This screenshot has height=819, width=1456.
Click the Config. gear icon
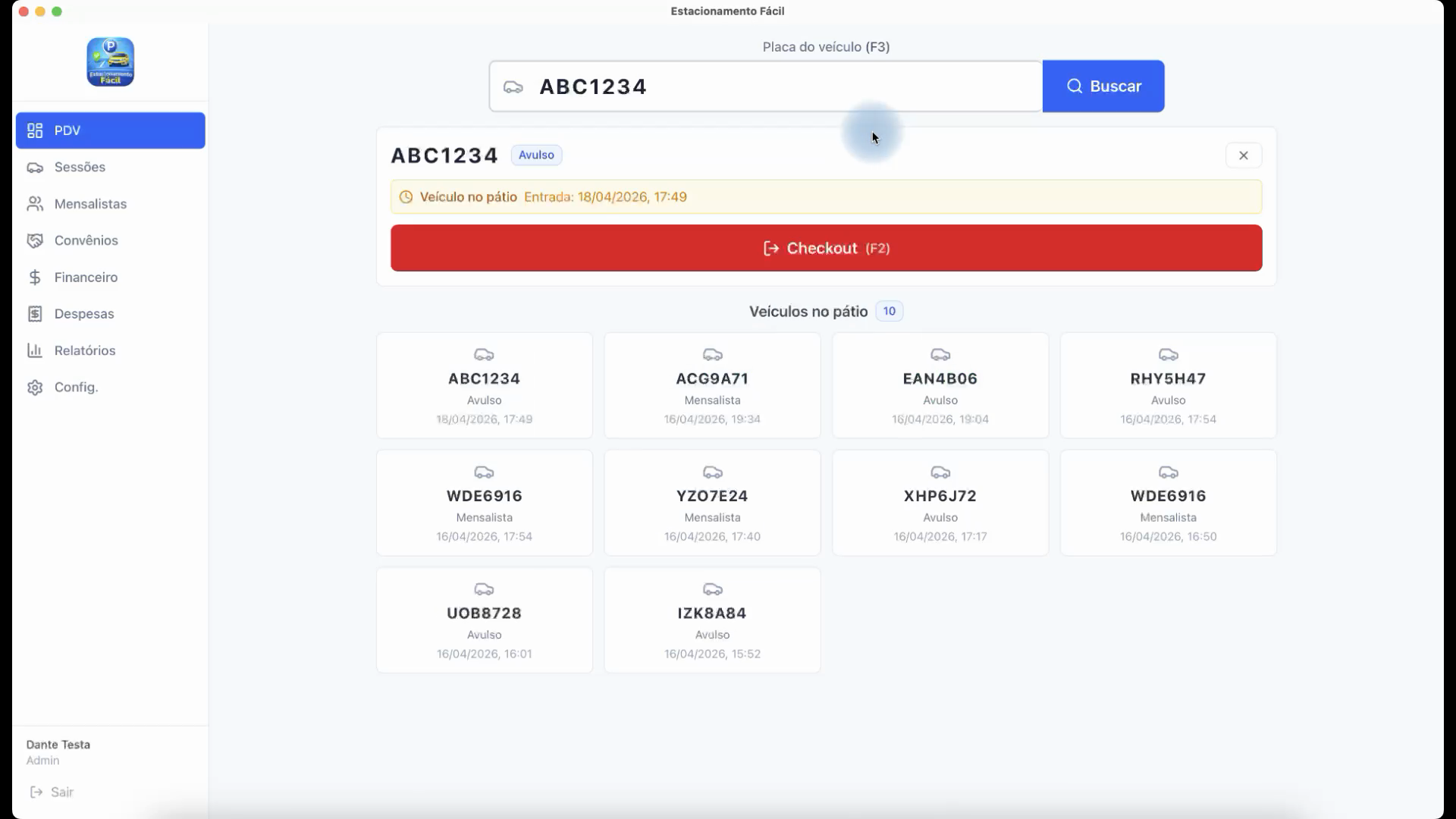35,388
